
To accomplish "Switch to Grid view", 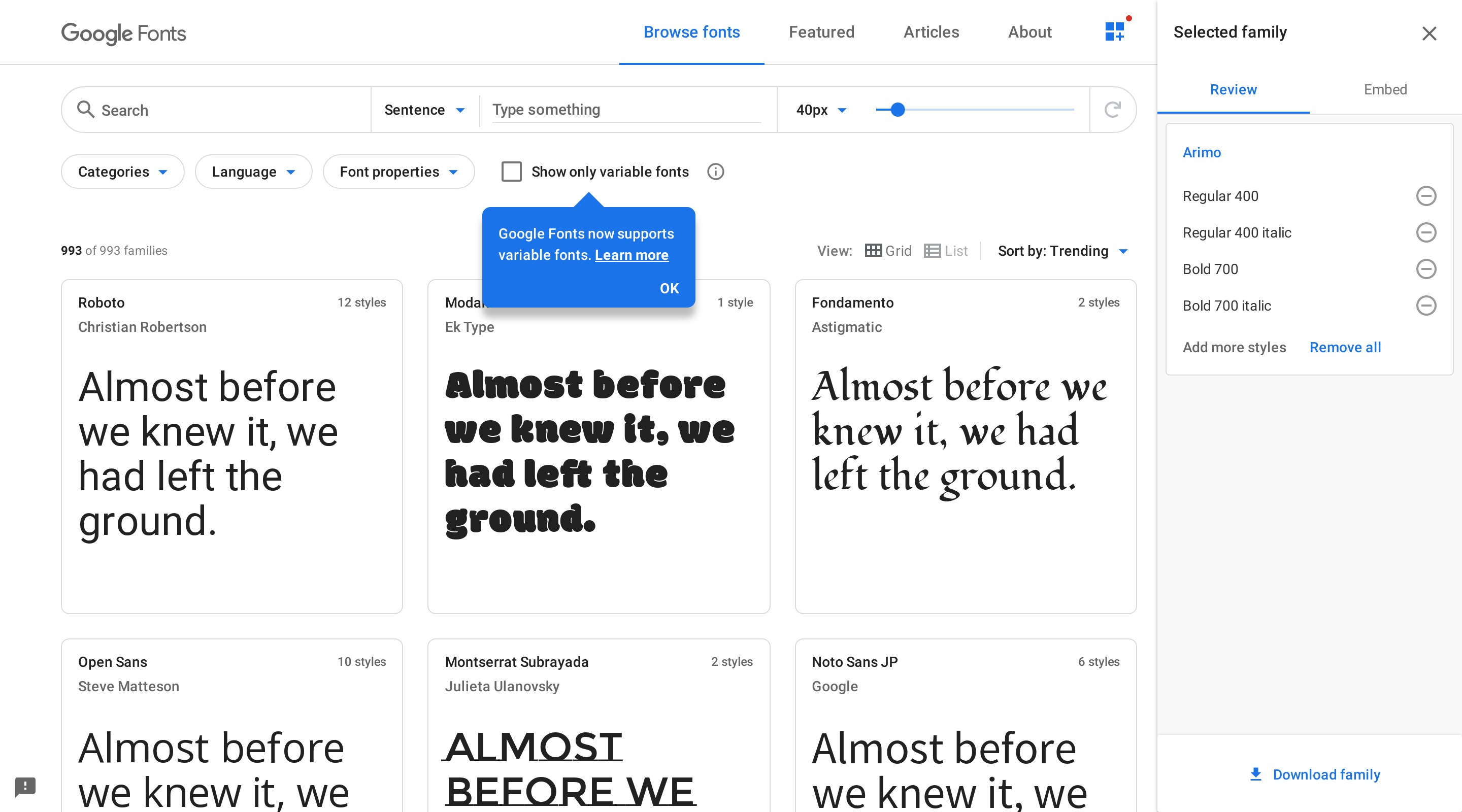I will point(888,251).
